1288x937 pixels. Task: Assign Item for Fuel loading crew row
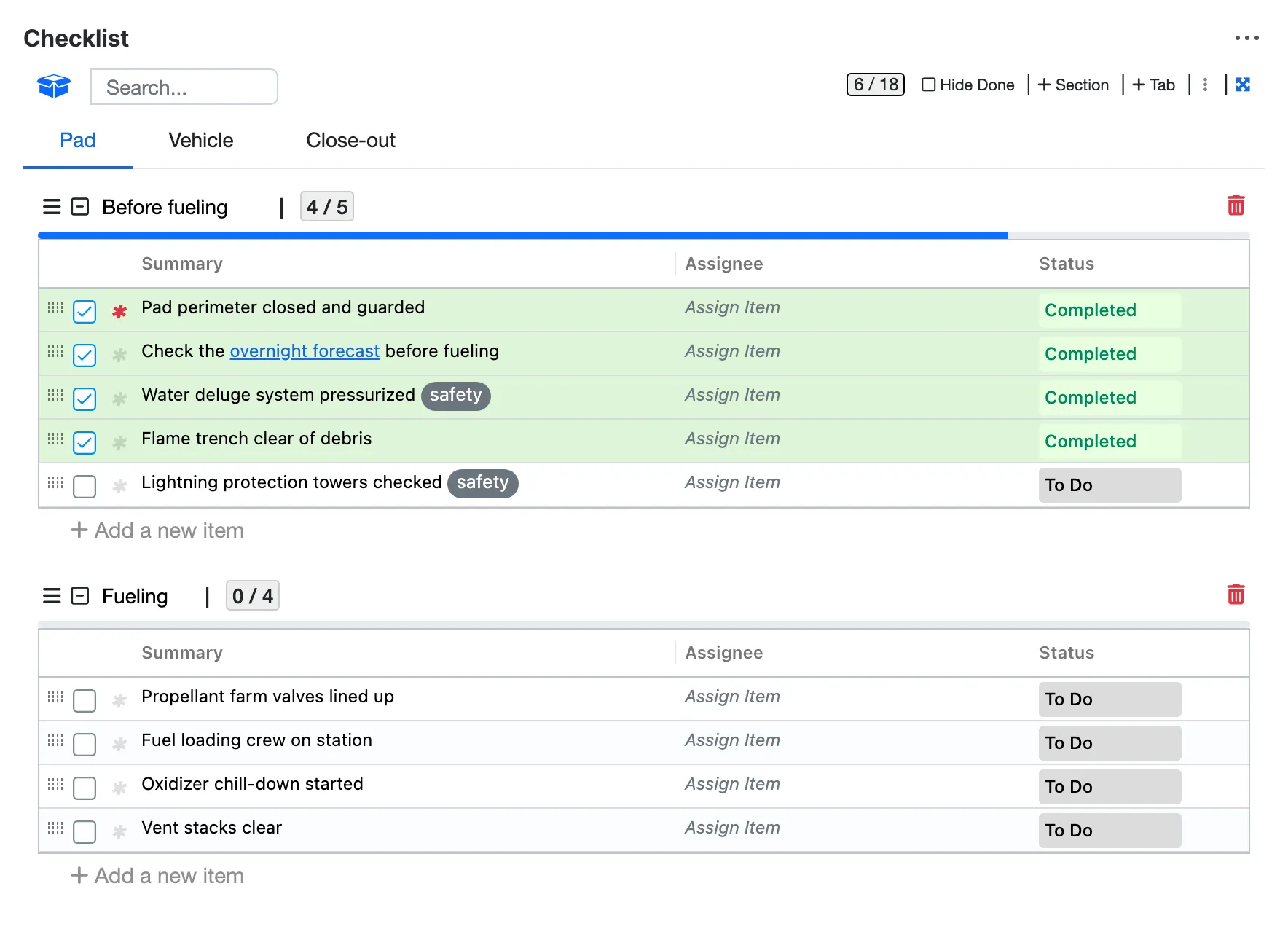[x=732, y=740]
